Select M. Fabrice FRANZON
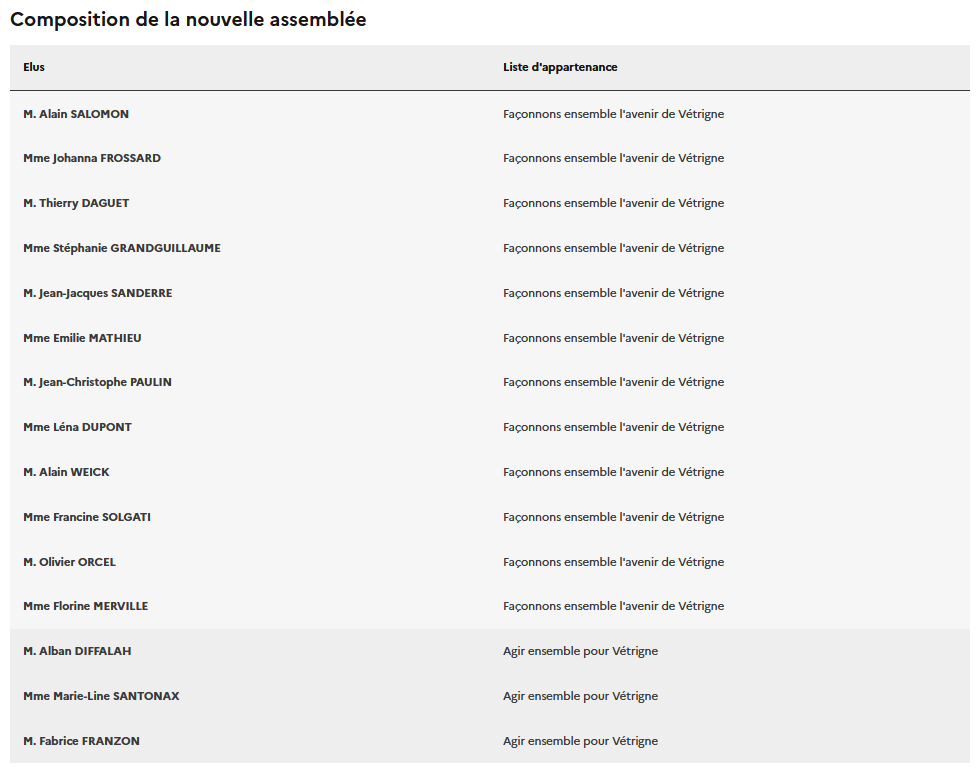 (x=81, y=741)
